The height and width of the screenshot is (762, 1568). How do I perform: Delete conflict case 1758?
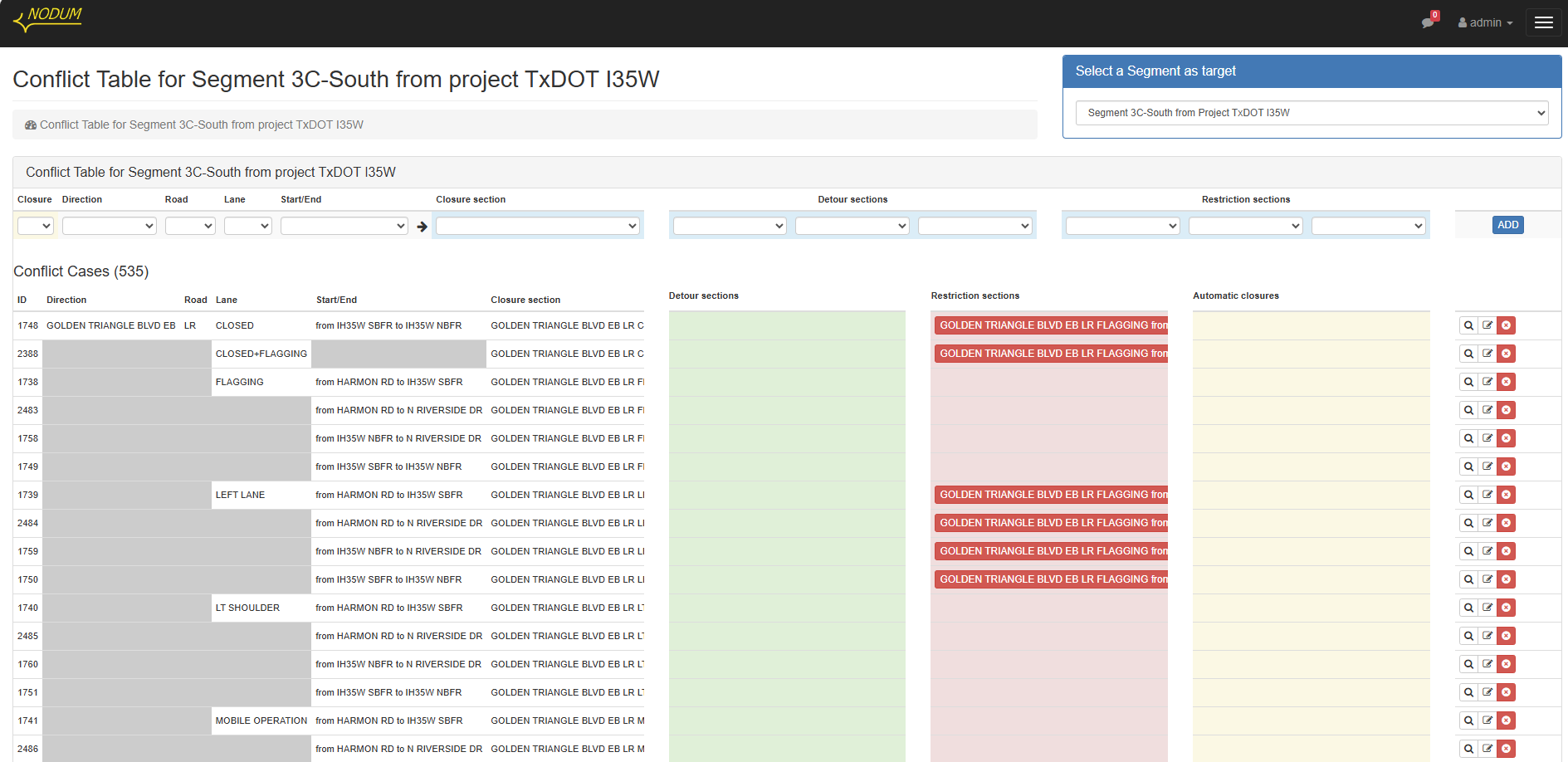click(1507, 438)
